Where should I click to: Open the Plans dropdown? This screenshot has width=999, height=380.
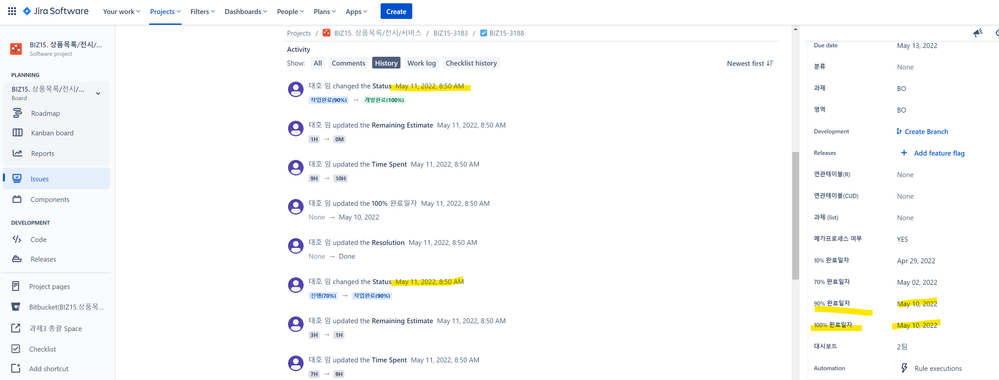pyautogui.click(x=324, y=11)
